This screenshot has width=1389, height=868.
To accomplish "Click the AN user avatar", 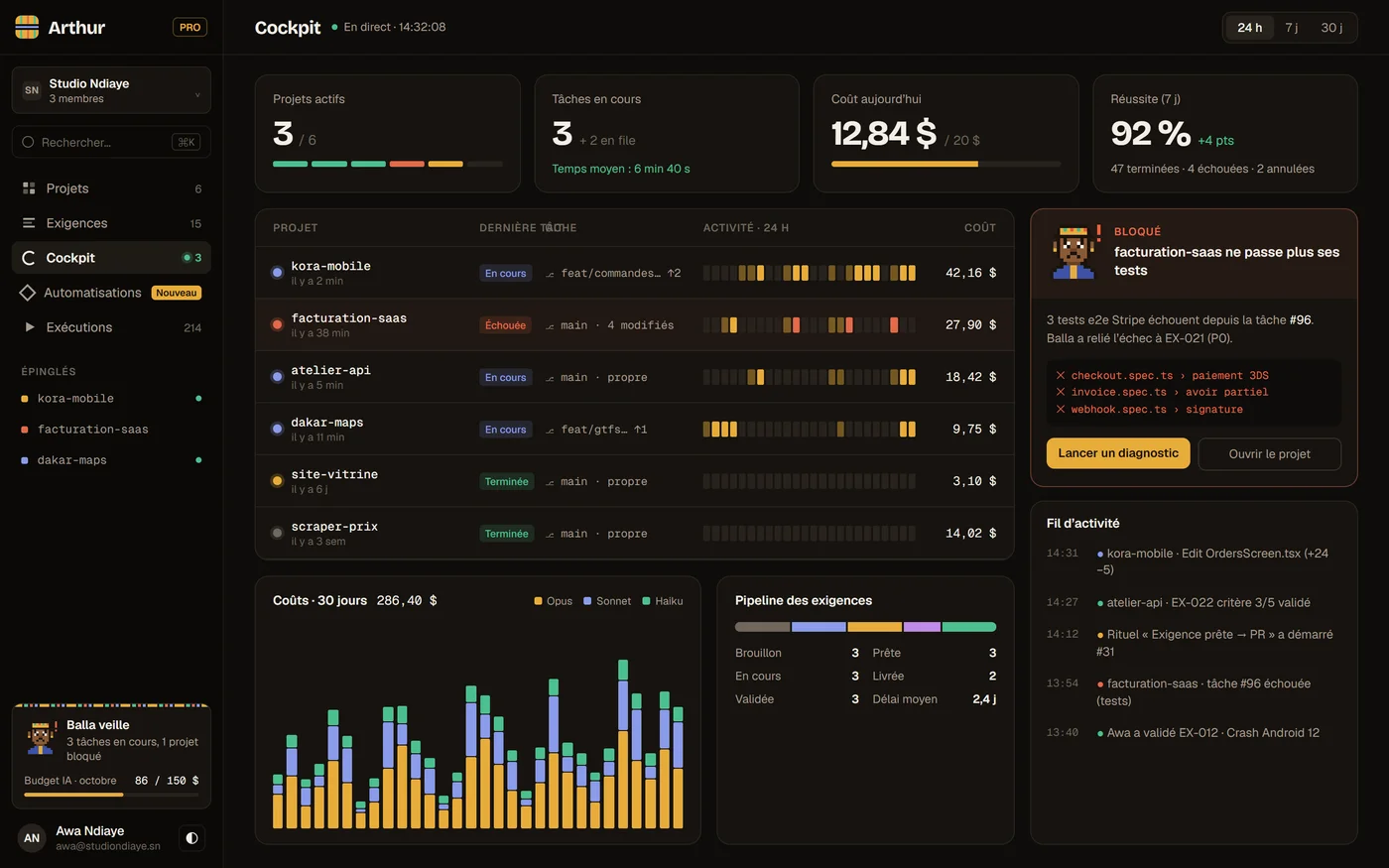I will 32,838.
